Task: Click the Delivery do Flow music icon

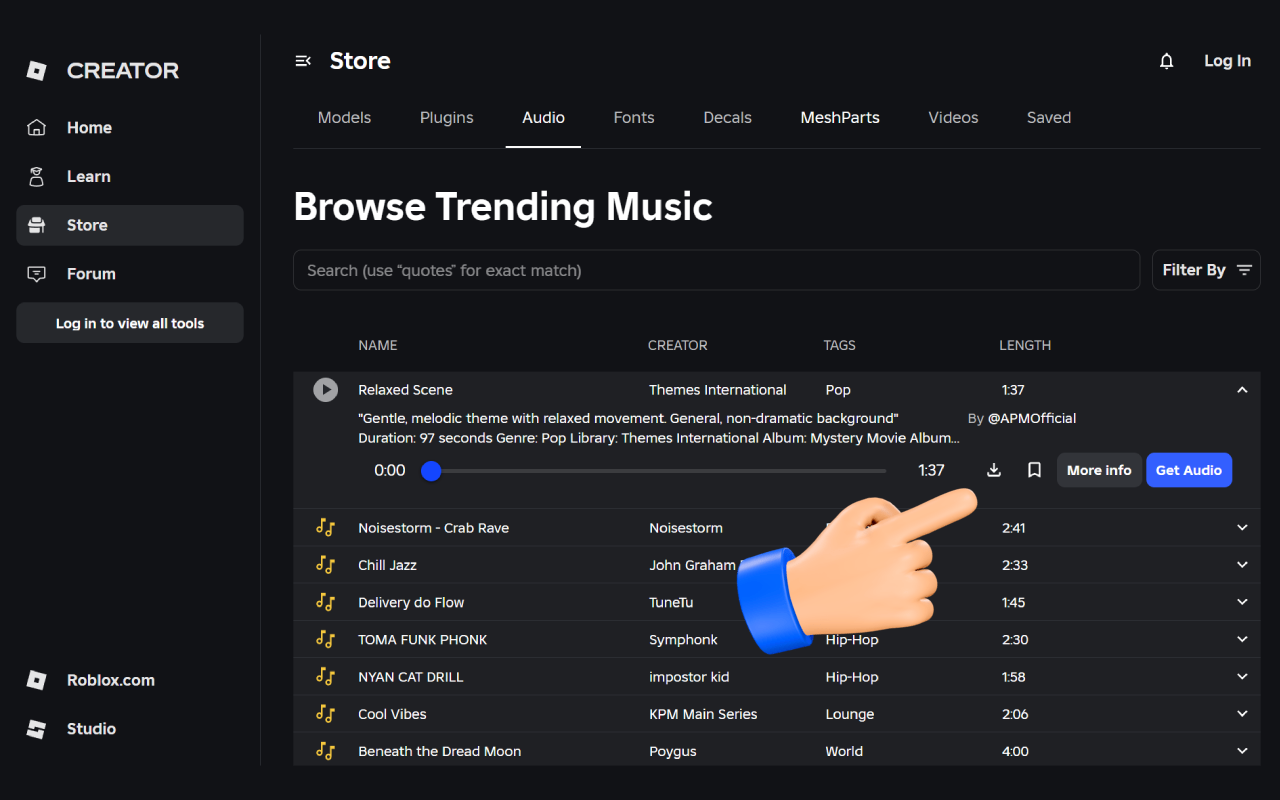Action: click(x=325, y=602)
